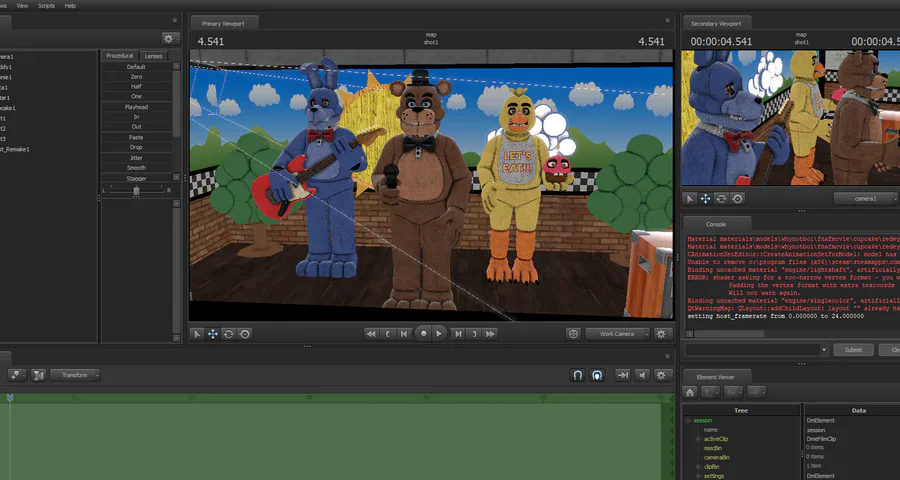
Task: Select the name tree item
Action: tap(711, 429)
